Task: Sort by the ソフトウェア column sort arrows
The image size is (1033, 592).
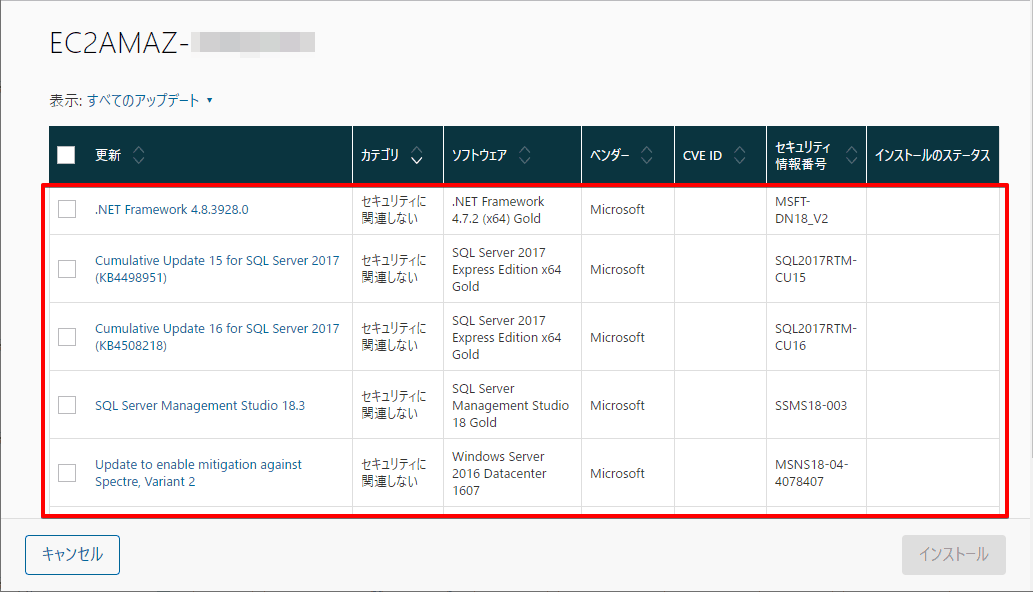Action: click(524, 155)
